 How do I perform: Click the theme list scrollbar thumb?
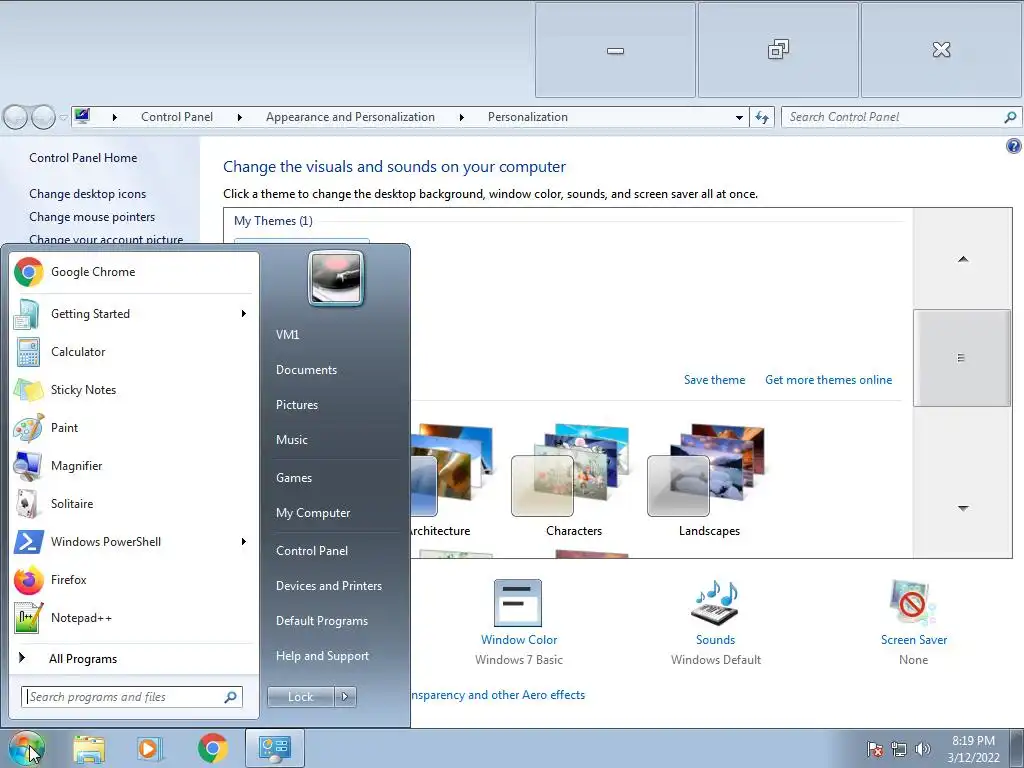tap(961, 358)
